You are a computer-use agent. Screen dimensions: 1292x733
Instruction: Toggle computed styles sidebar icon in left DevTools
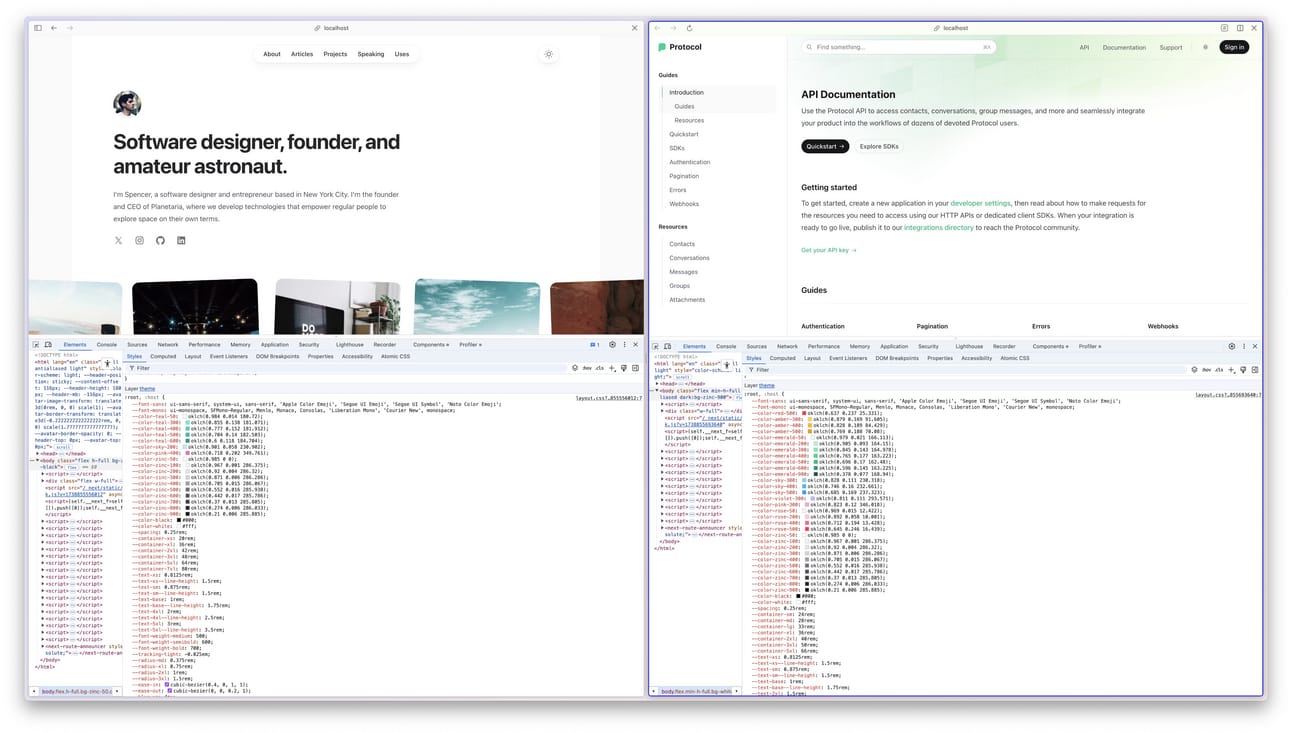pyautogui.click(x=635, y=368)
